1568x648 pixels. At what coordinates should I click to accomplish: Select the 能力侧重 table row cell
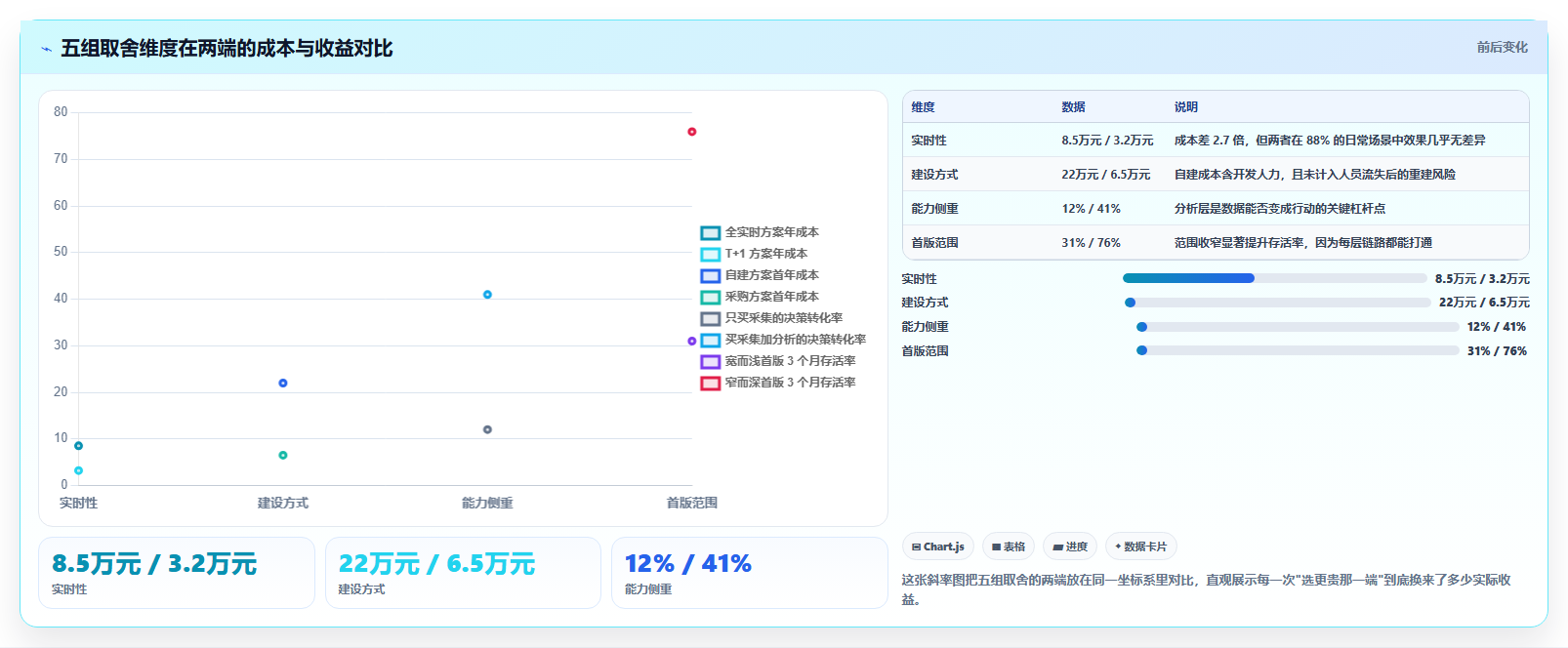tap(934, 209)
